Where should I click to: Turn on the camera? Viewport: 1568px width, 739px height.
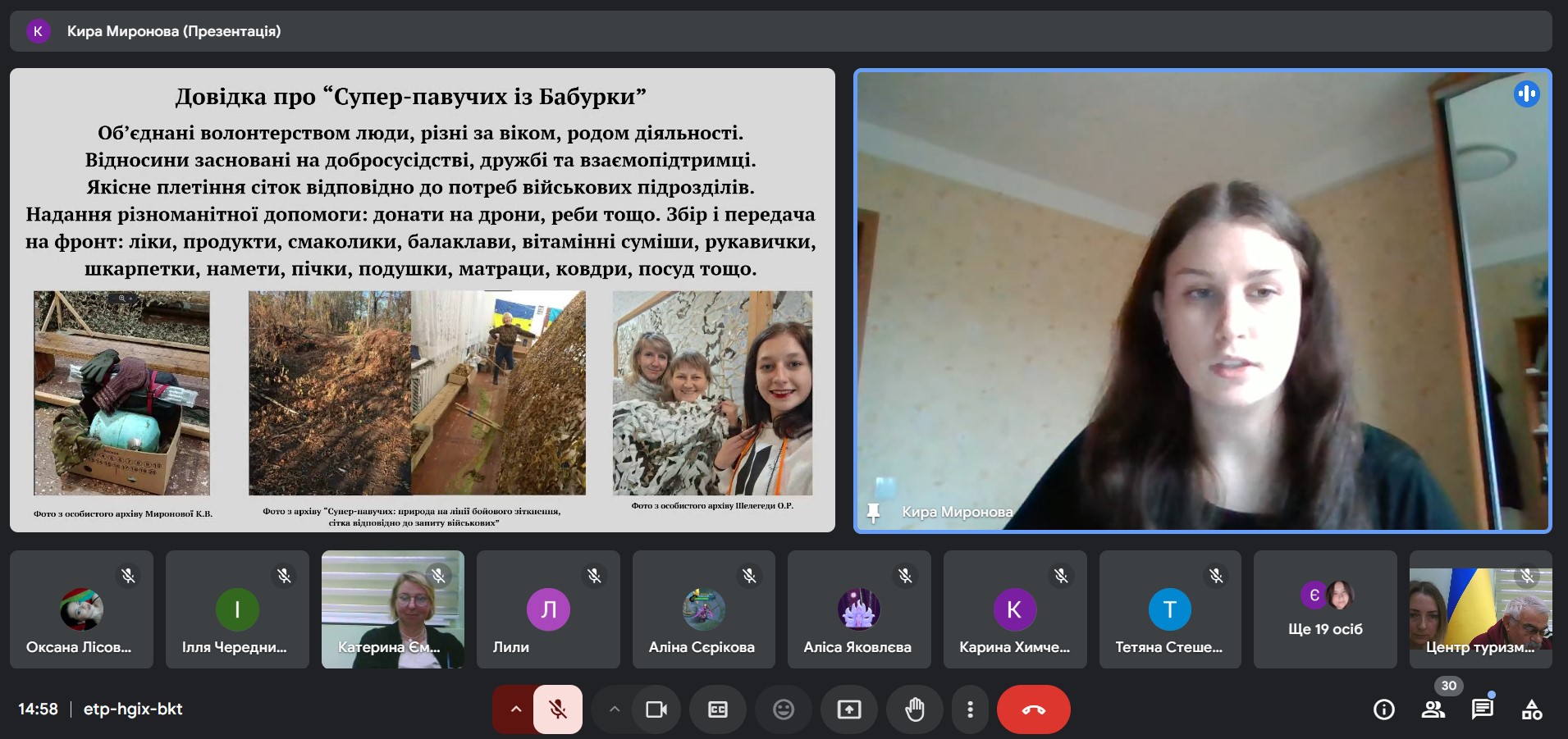tap(656, 709)
